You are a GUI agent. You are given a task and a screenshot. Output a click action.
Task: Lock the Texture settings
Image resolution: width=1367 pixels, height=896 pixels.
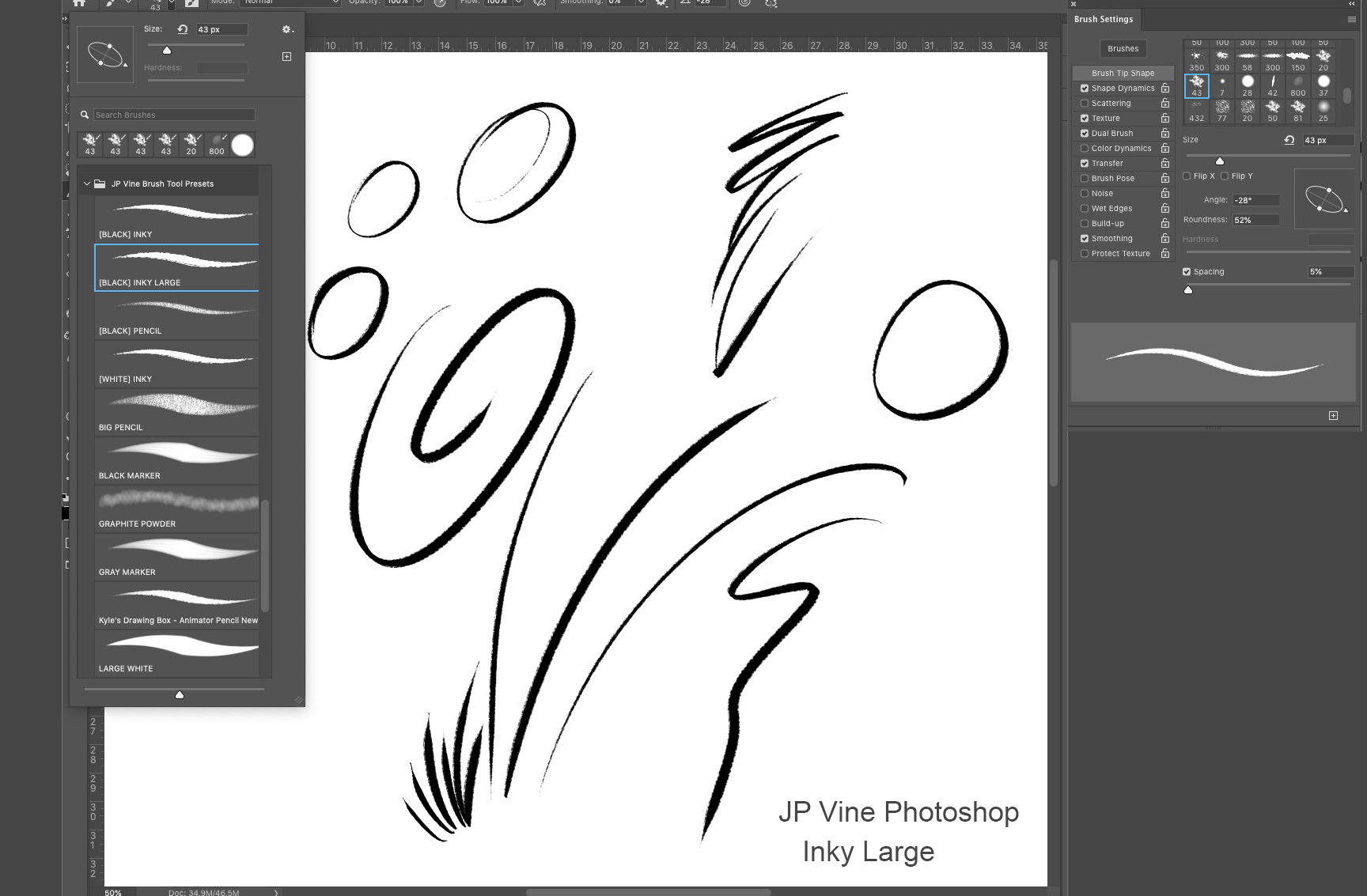pos(1165,118)
